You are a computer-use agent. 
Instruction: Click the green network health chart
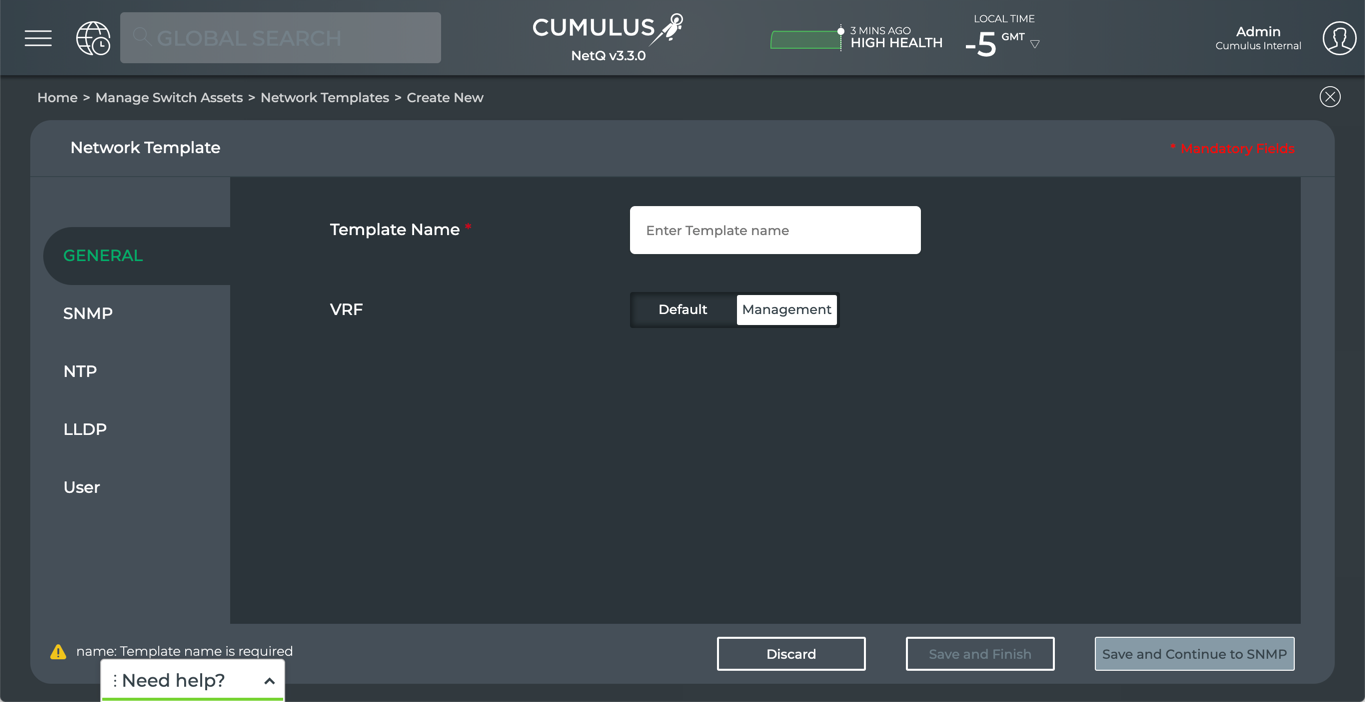click(806, 40)
